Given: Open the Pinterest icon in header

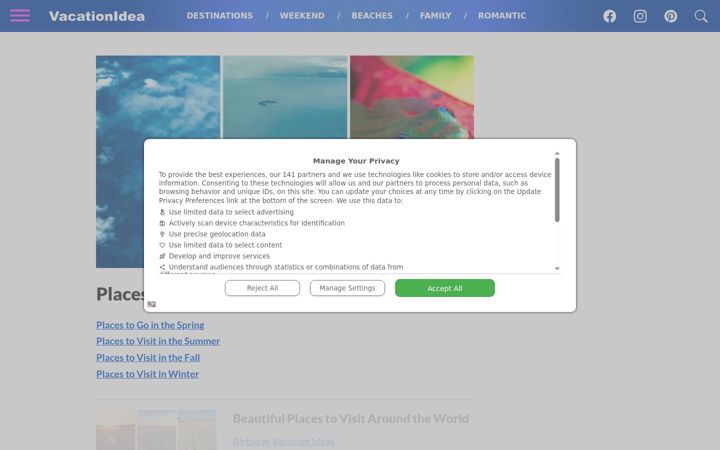Looking at the screenshot, I should 670,16.
